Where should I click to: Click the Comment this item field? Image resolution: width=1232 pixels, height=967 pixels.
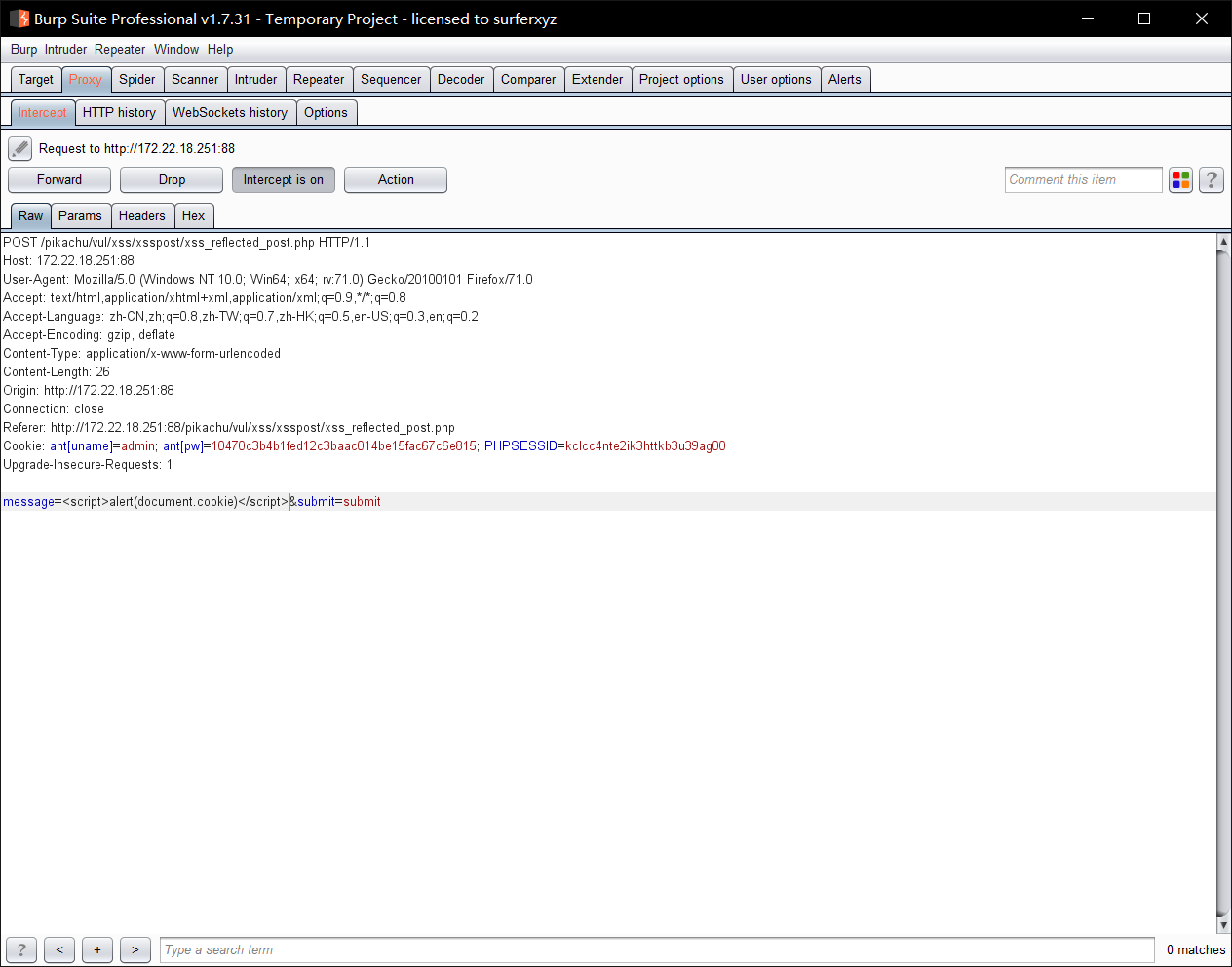1083,179
